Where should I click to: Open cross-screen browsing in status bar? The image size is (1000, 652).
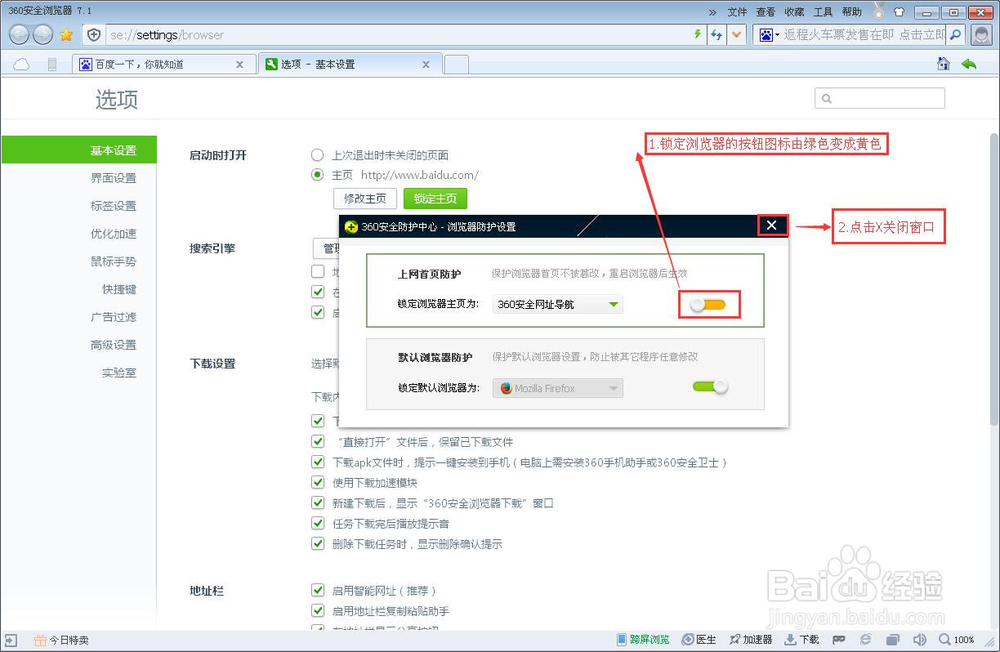click(x=643, y=639)
